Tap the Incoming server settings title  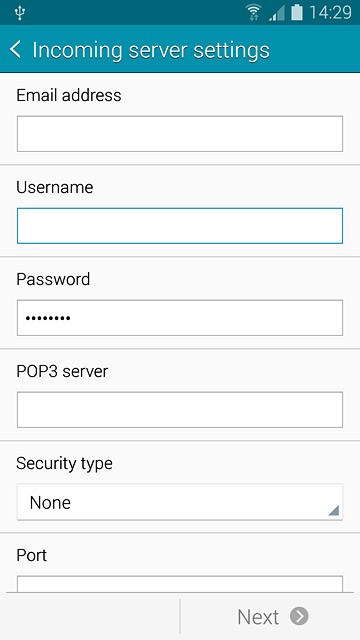tap(151, 50)
